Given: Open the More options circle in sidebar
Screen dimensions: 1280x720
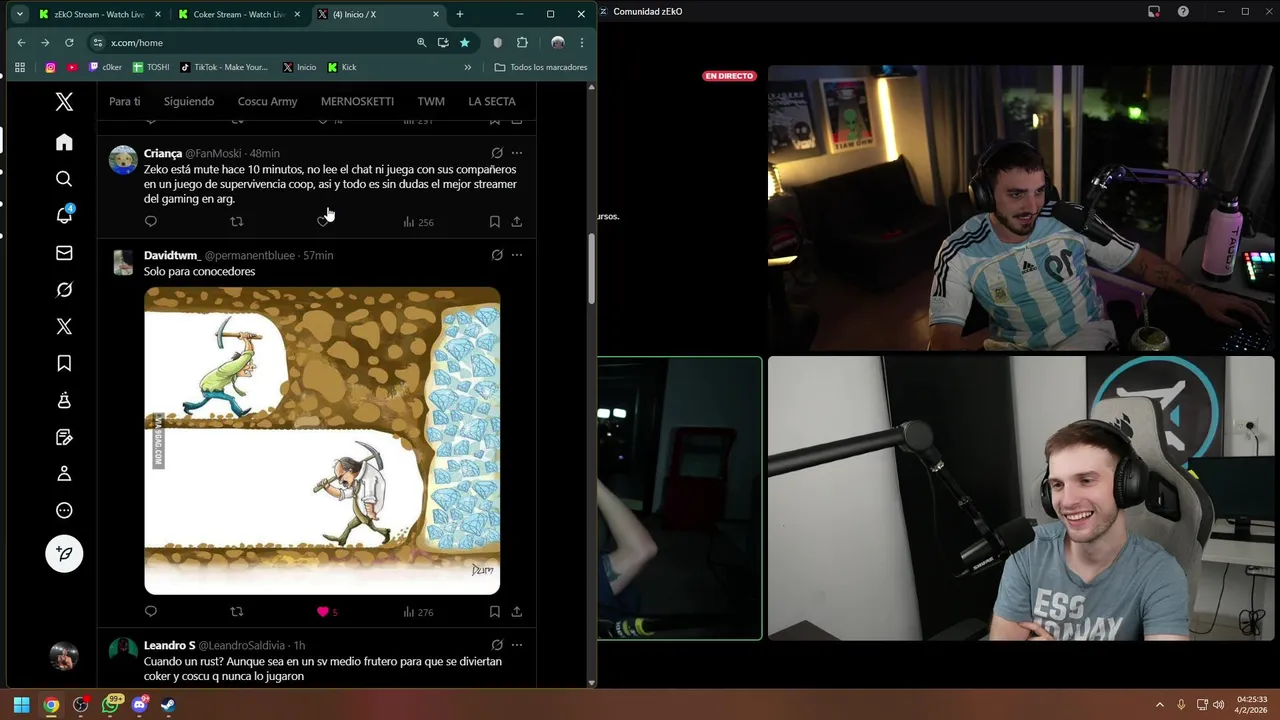Looking at the screenshot, I should (64, 510).
